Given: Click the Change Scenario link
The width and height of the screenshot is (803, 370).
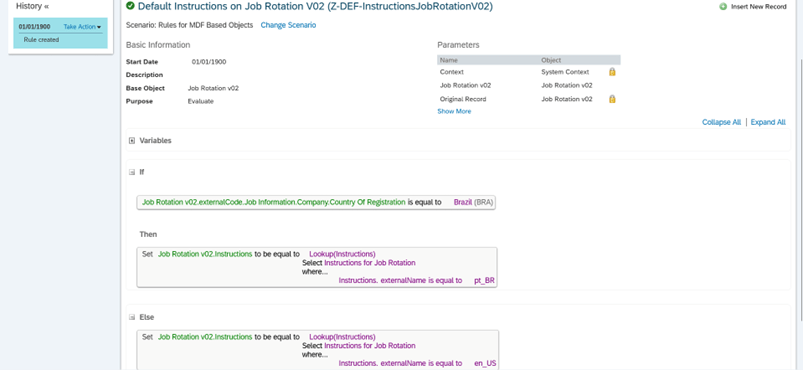Looking at the screenshot, I should [288, 25].
